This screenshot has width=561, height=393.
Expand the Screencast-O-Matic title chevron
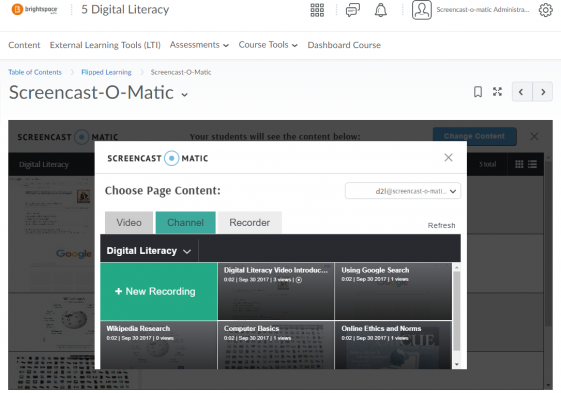185,94
